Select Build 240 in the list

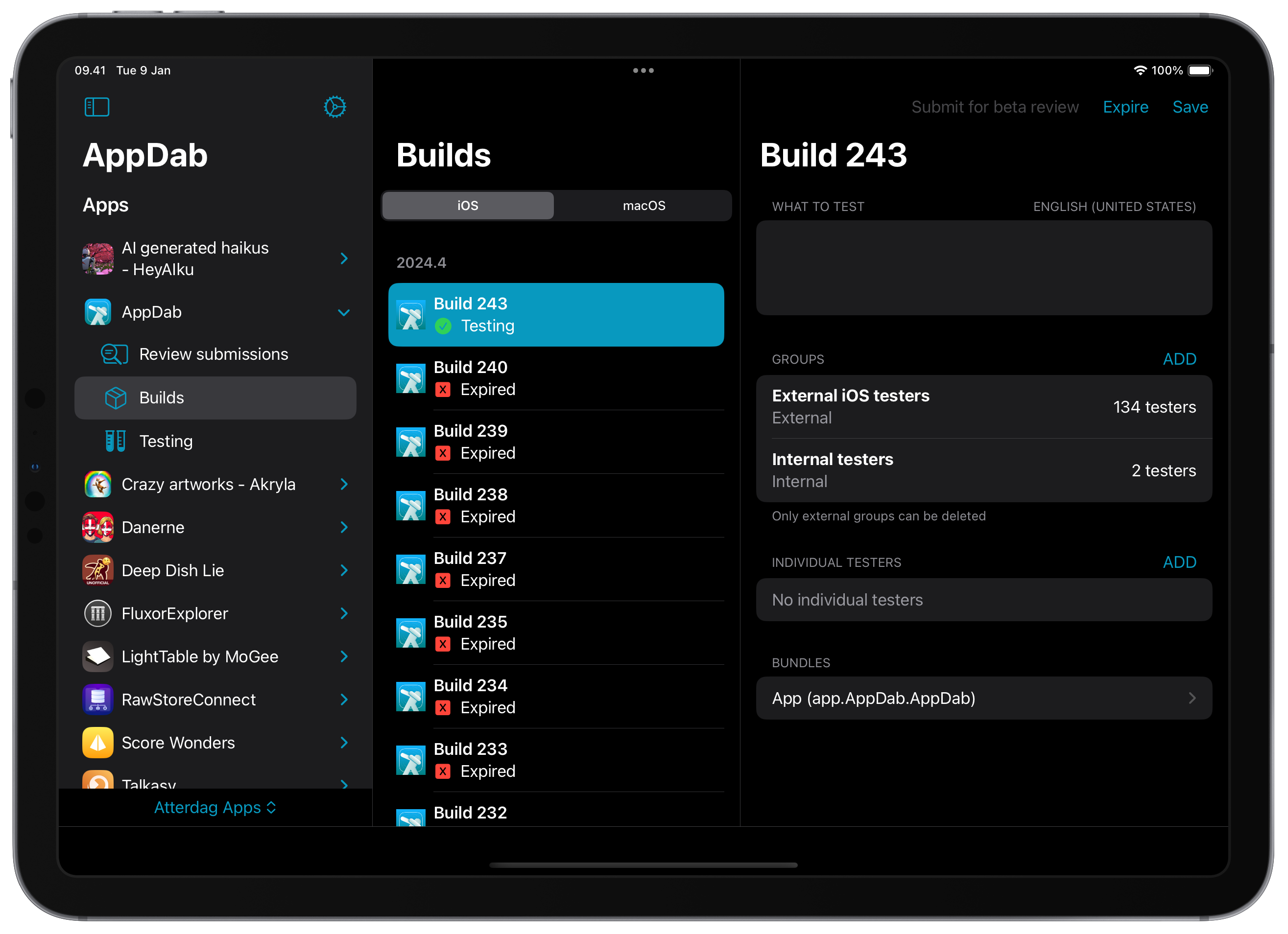(555, 378)
